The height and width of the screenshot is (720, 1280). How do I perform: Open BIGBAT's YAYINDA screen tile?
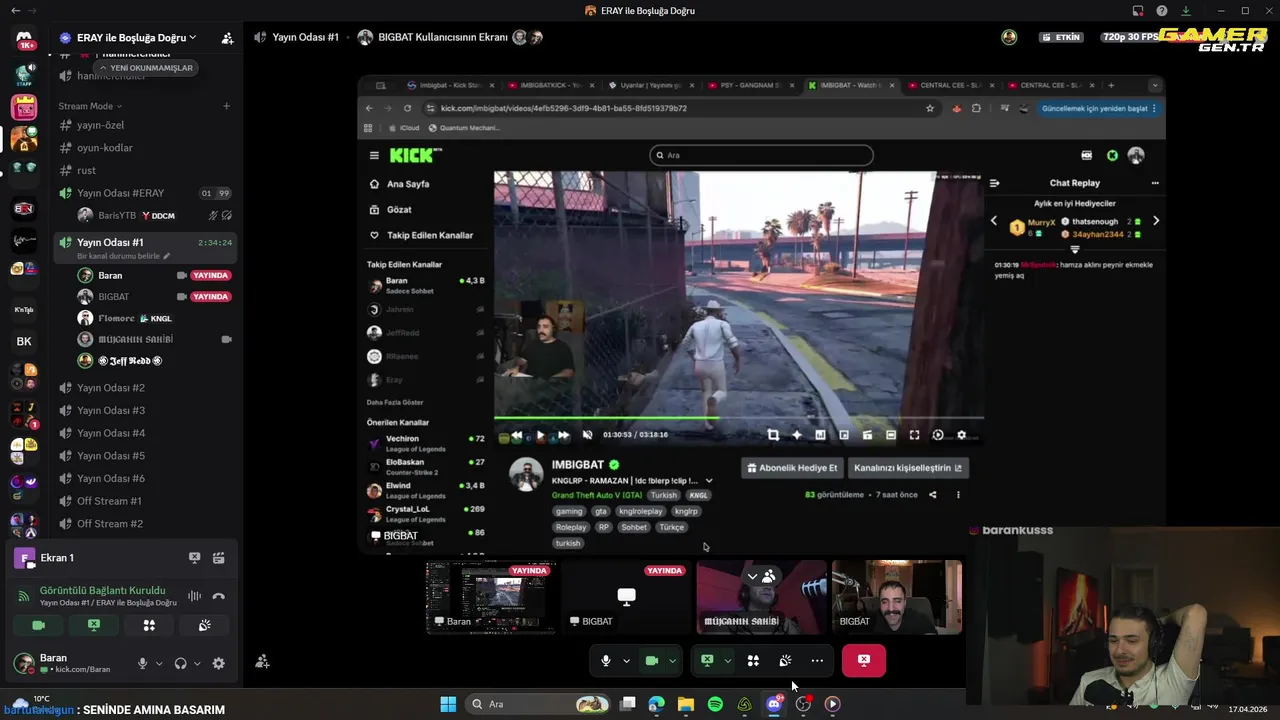tap(627, 597)
